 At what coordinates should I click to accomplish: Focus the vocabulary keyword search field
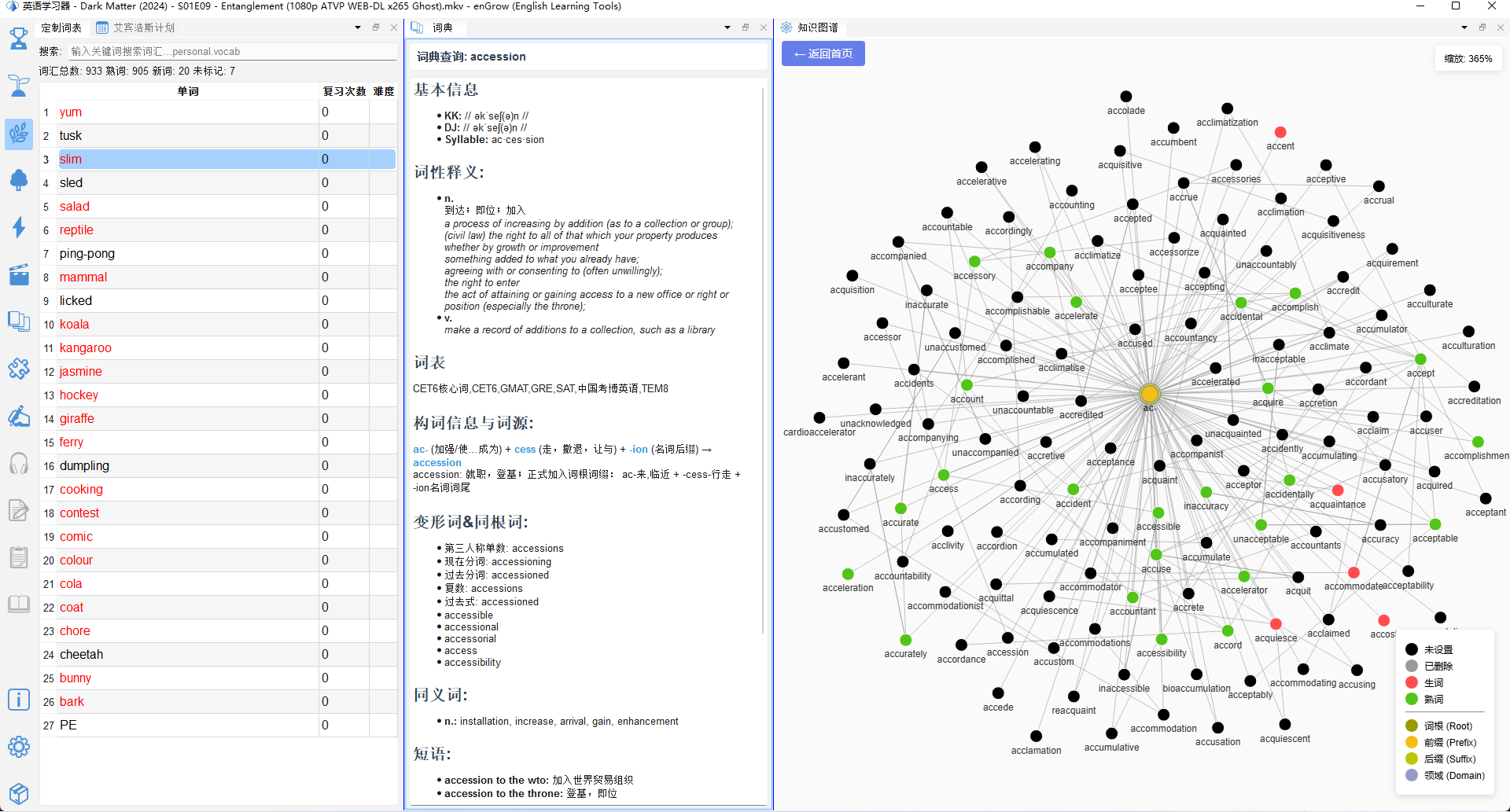[232, 52]
